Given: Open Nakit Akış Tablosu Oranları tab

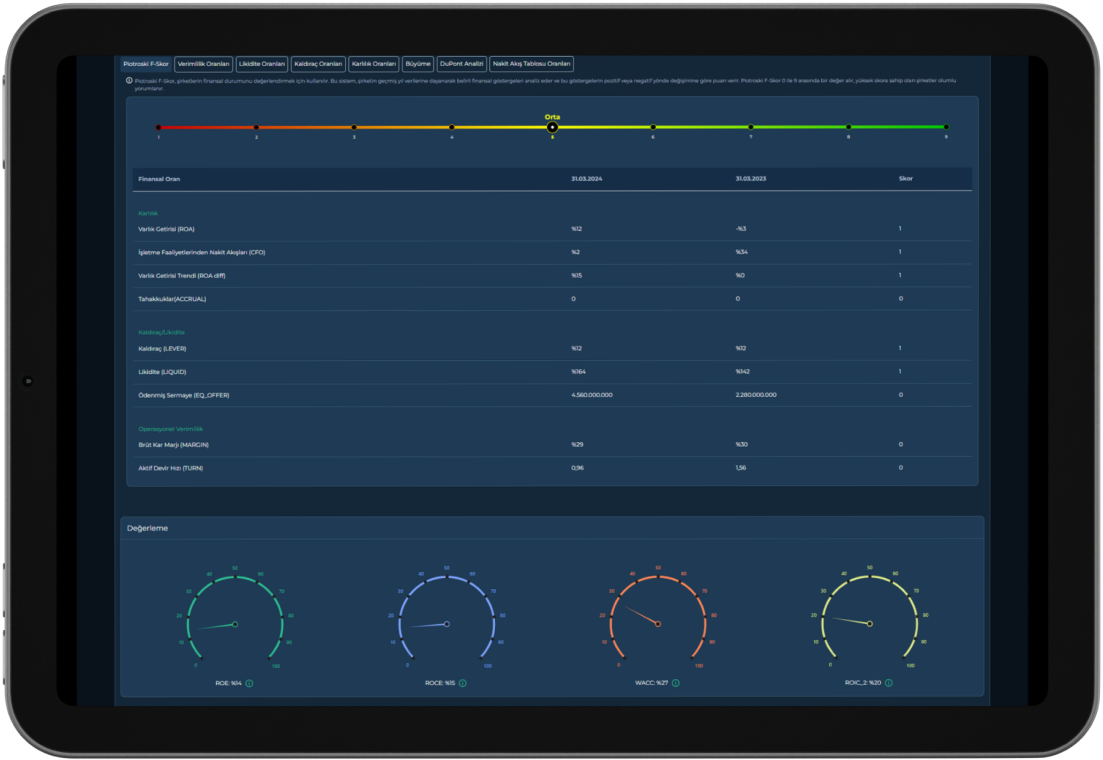Looking at the screenshot, I should point(532,64).
